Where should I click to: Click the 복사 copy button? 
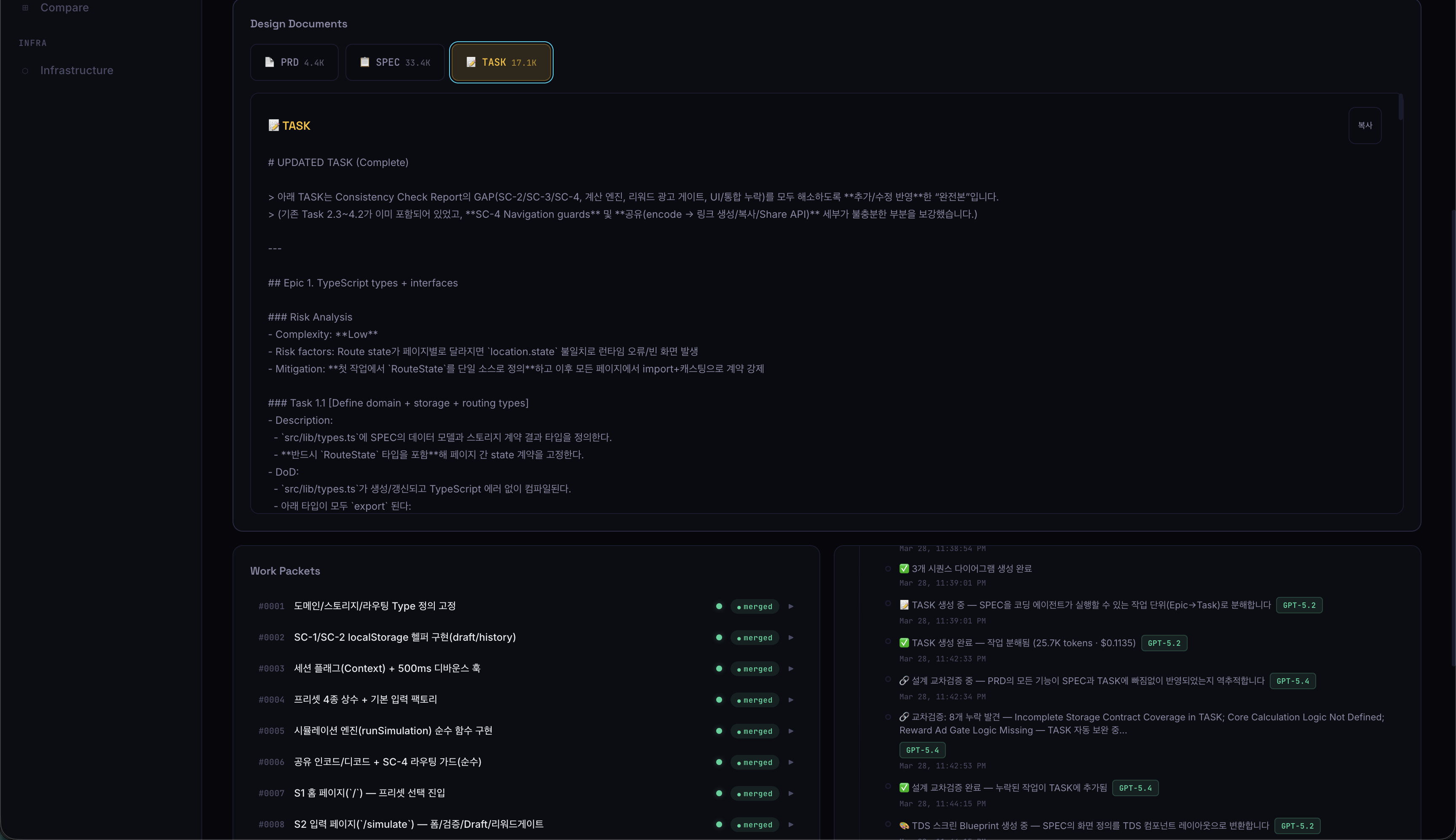click(1364, 125)
